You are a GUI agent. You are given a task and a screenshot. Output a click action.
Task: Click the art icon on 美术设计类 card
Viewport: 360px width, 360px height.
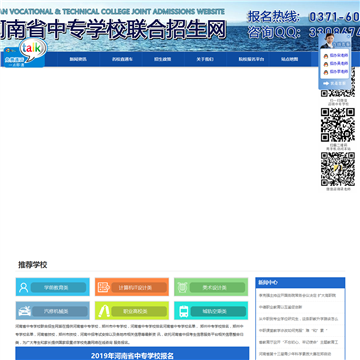[x=182, y=287]
